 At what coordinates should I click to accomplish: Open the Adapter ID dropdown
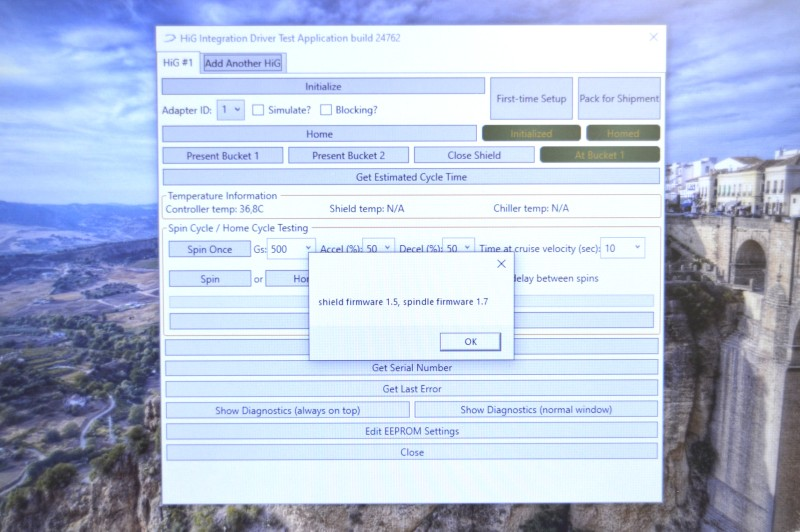[x=231, y=110]
